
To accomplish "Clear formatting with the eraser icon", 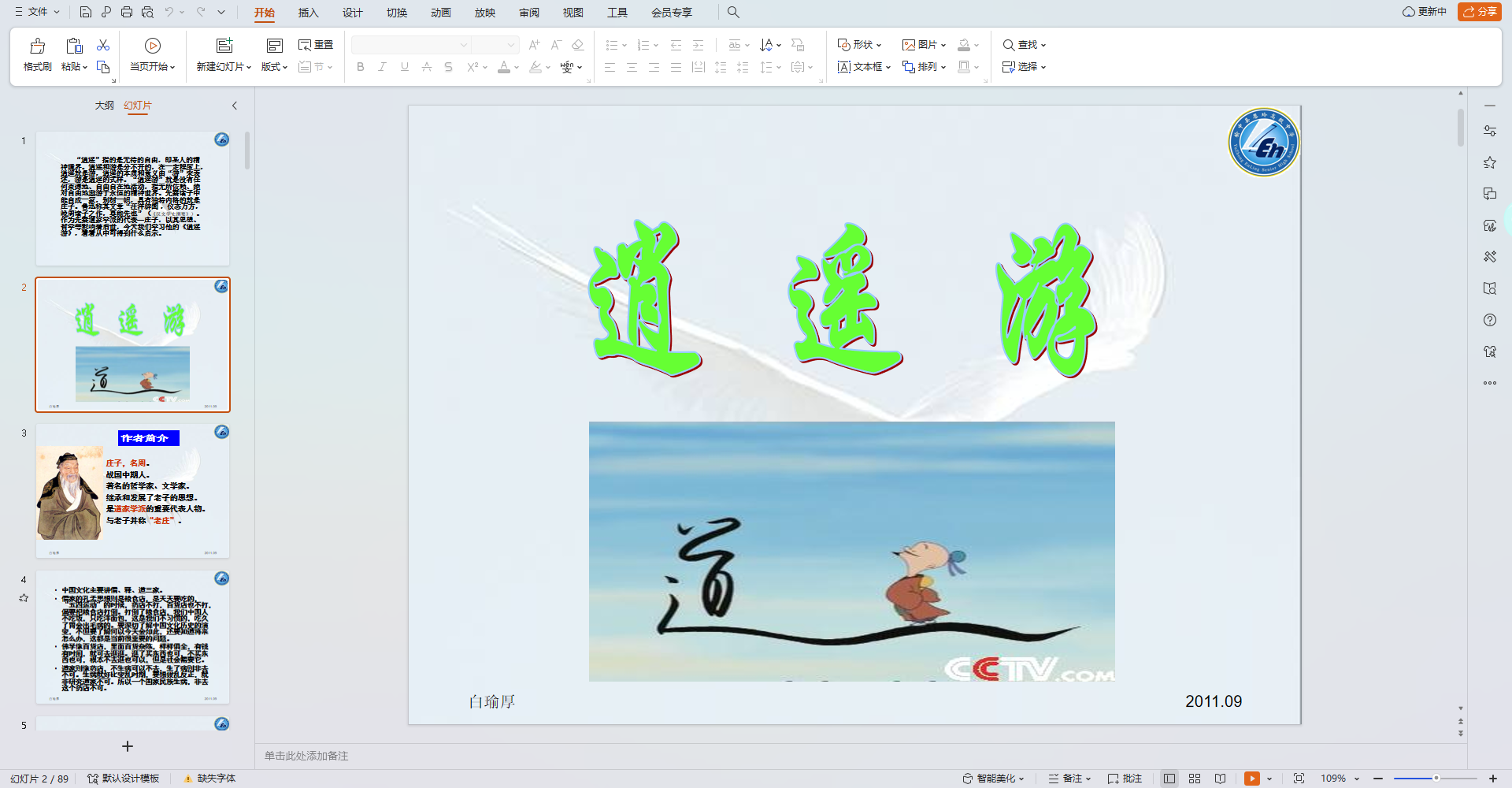I will tap(578, 45).
